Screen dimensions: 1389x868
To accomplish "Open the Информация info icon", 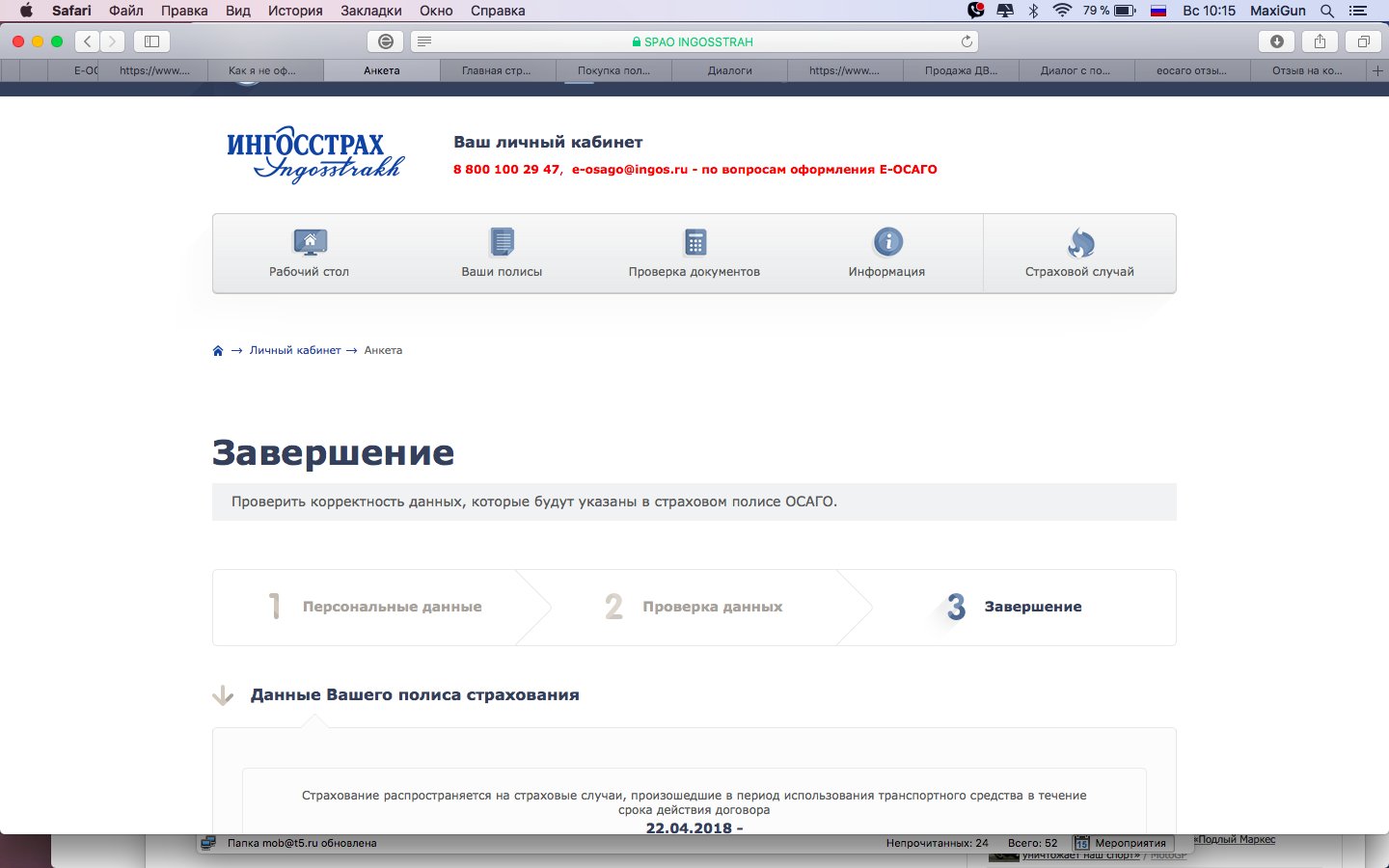I will click(x=887, y=242).
